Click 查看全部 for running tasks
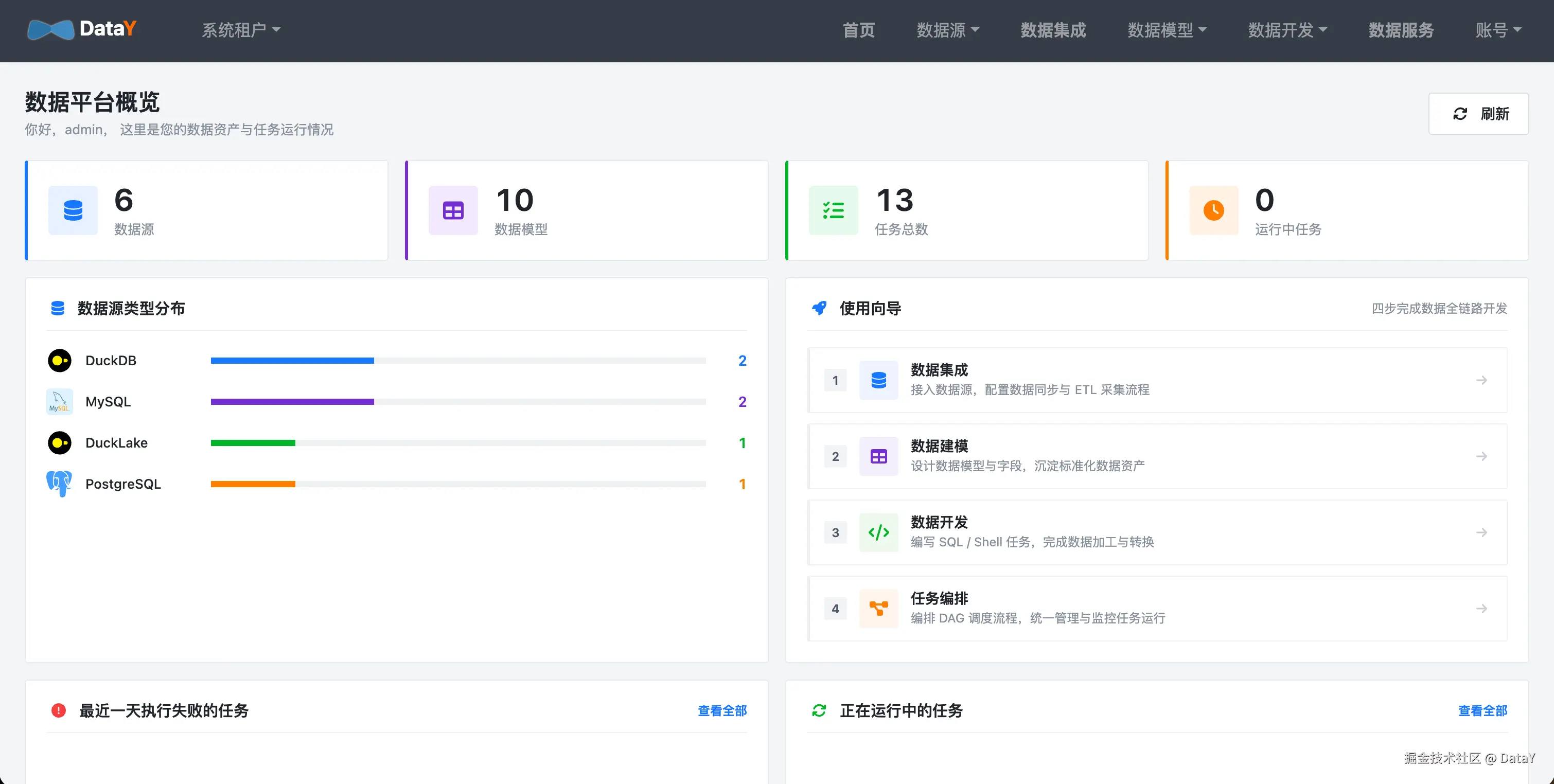The width and height of the screenshot is (1554, 784). point(1482,710)
